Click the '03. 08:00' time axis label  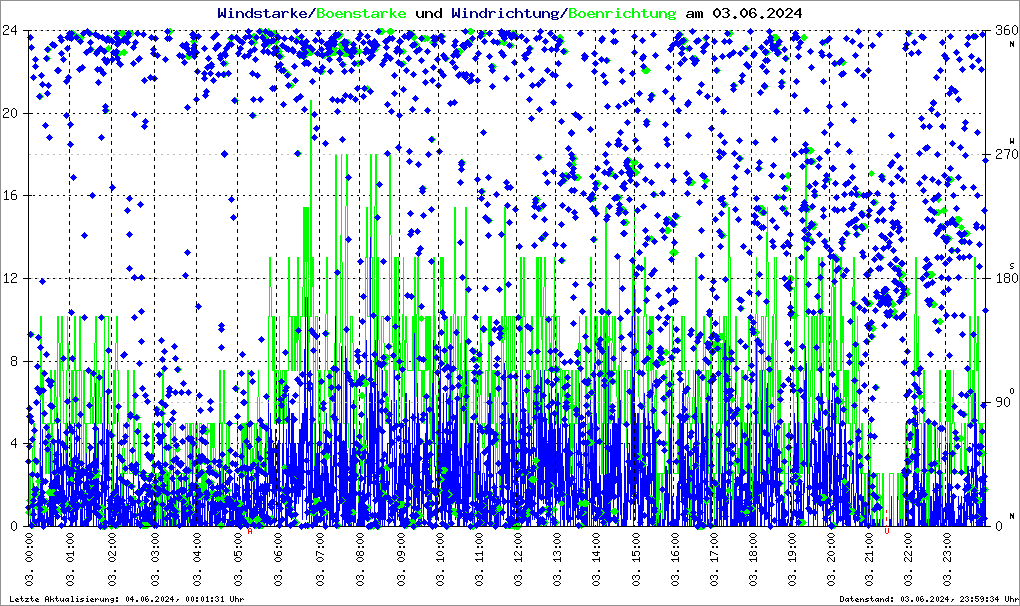[x=360, y=558]
